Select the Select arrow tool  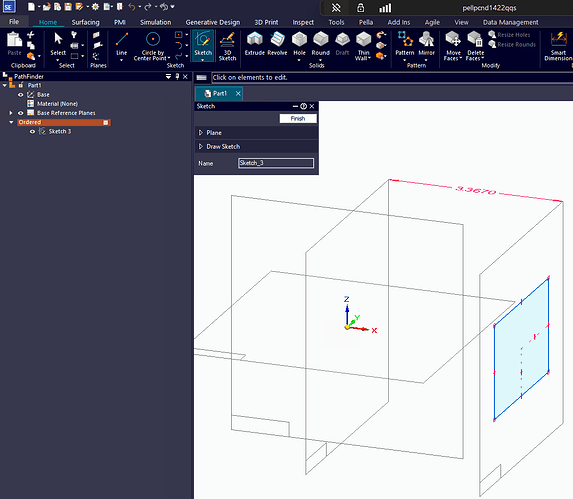click(x=58, y=44)
